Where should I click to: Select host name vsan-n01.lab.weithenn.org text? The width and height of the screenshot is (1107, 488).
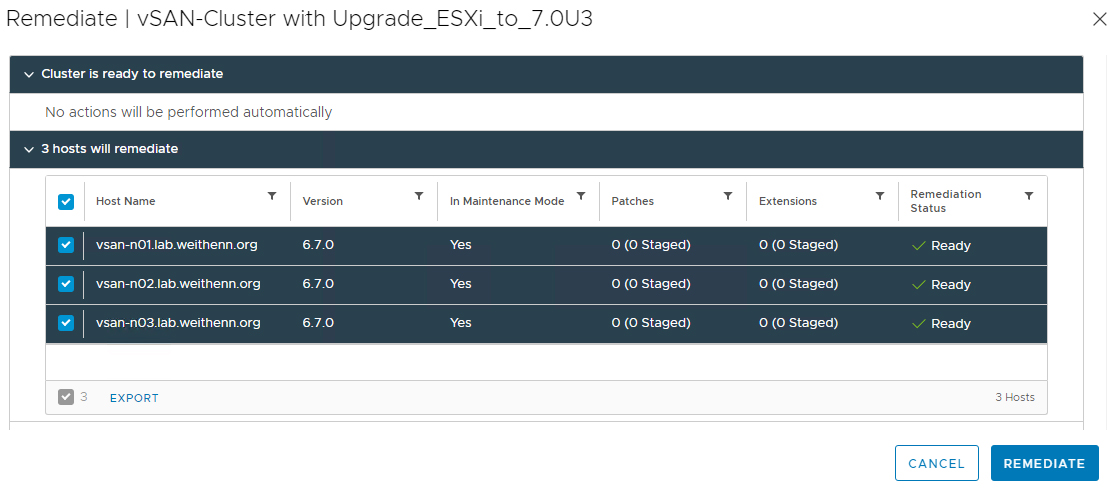pyautogui.click(x=176, y=245)
